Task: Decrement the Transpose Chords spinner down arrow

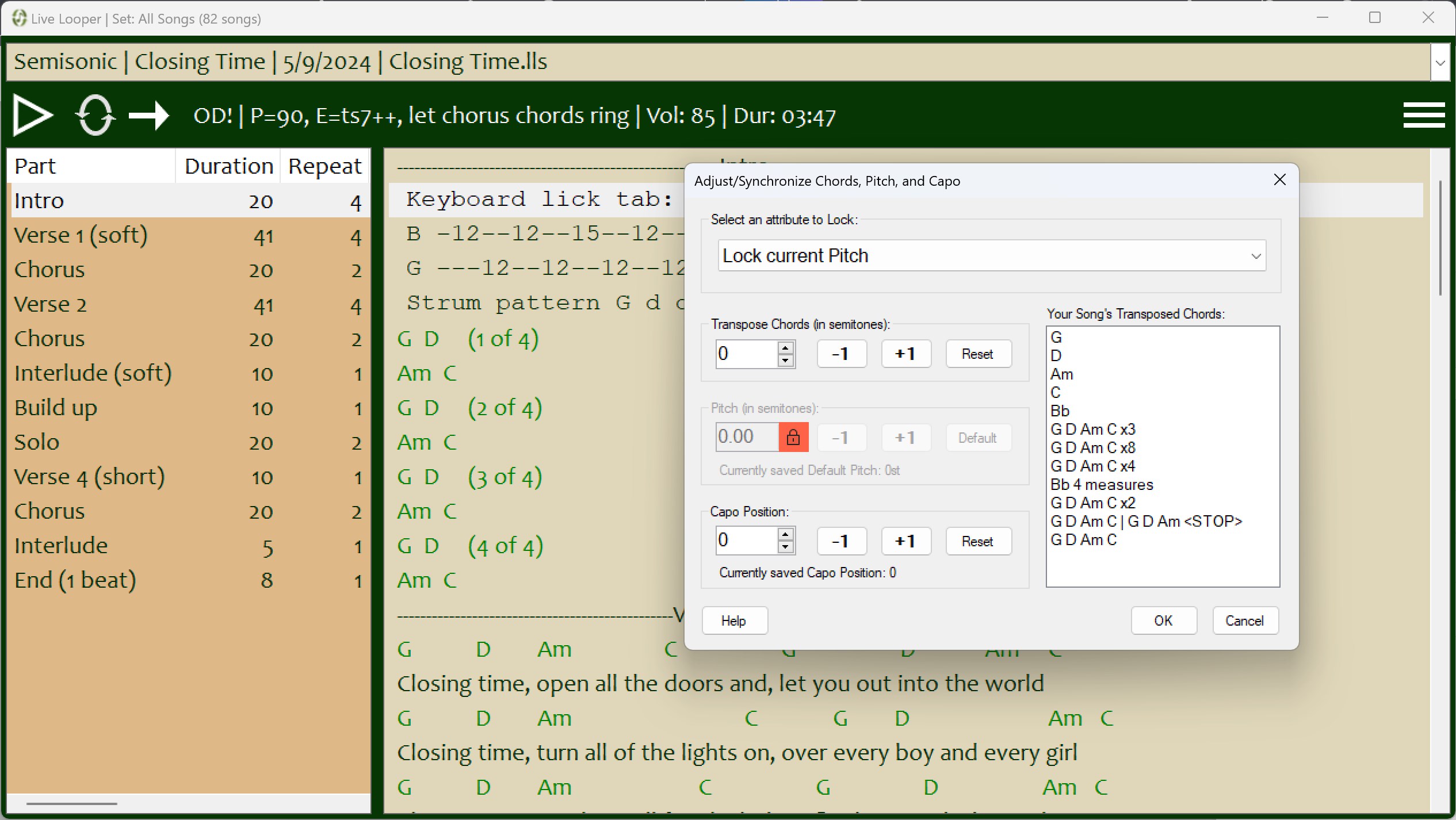Action: point(785,360)
